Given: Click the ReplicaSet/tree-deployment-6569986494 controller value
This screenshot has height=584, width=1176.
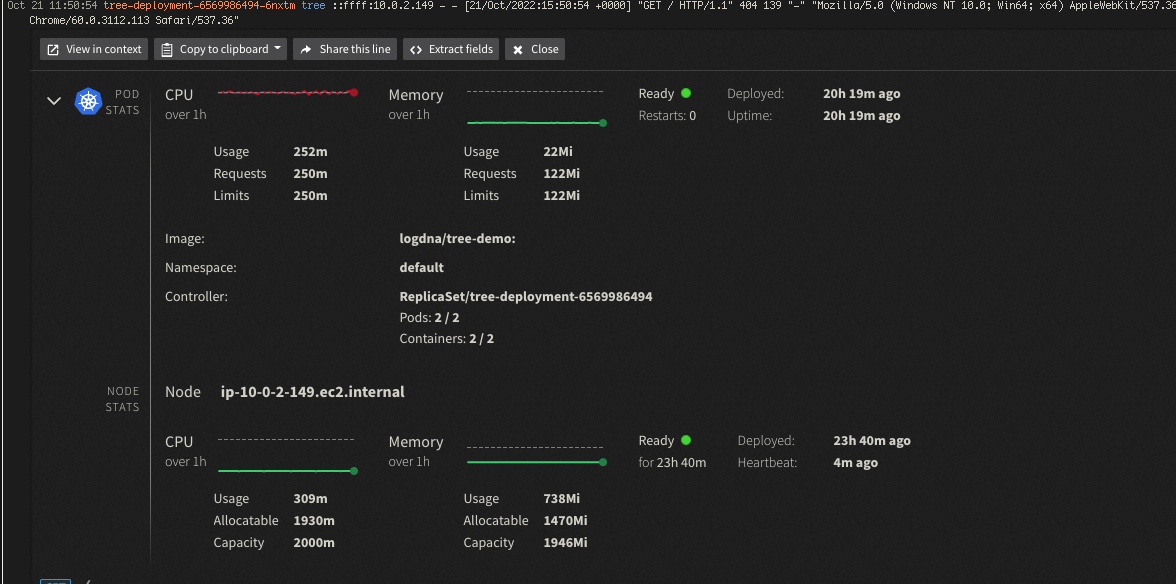Looking at the screenshot, I should point(526,297).
